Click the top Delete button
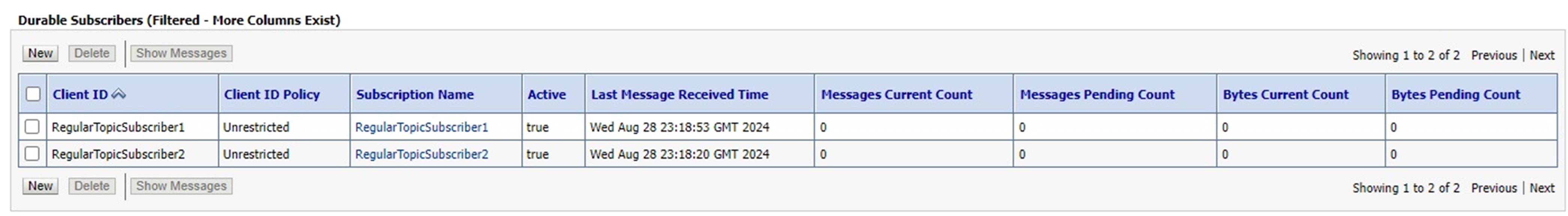 coord(92,54)
